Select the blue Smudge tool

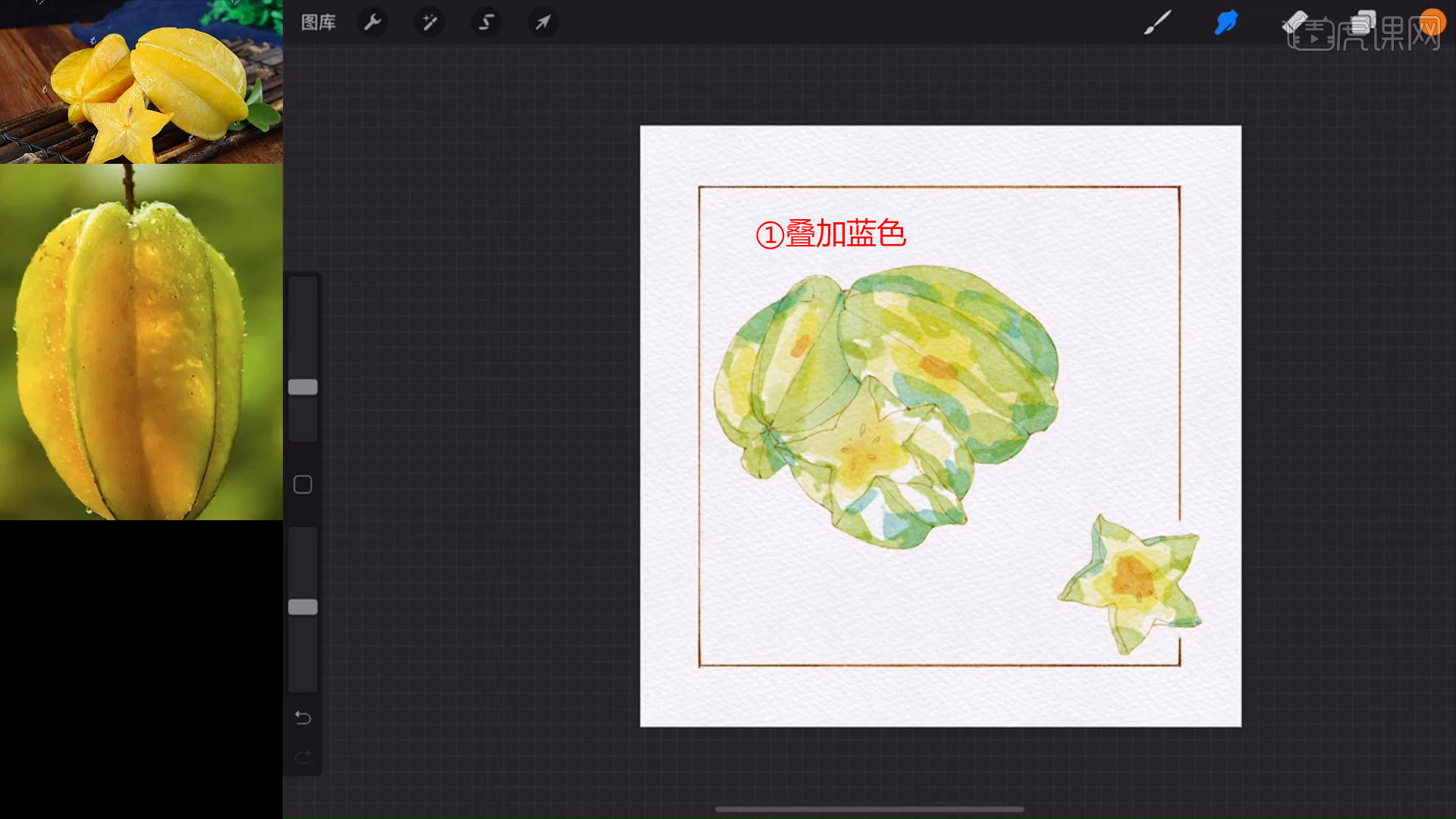1225,23
